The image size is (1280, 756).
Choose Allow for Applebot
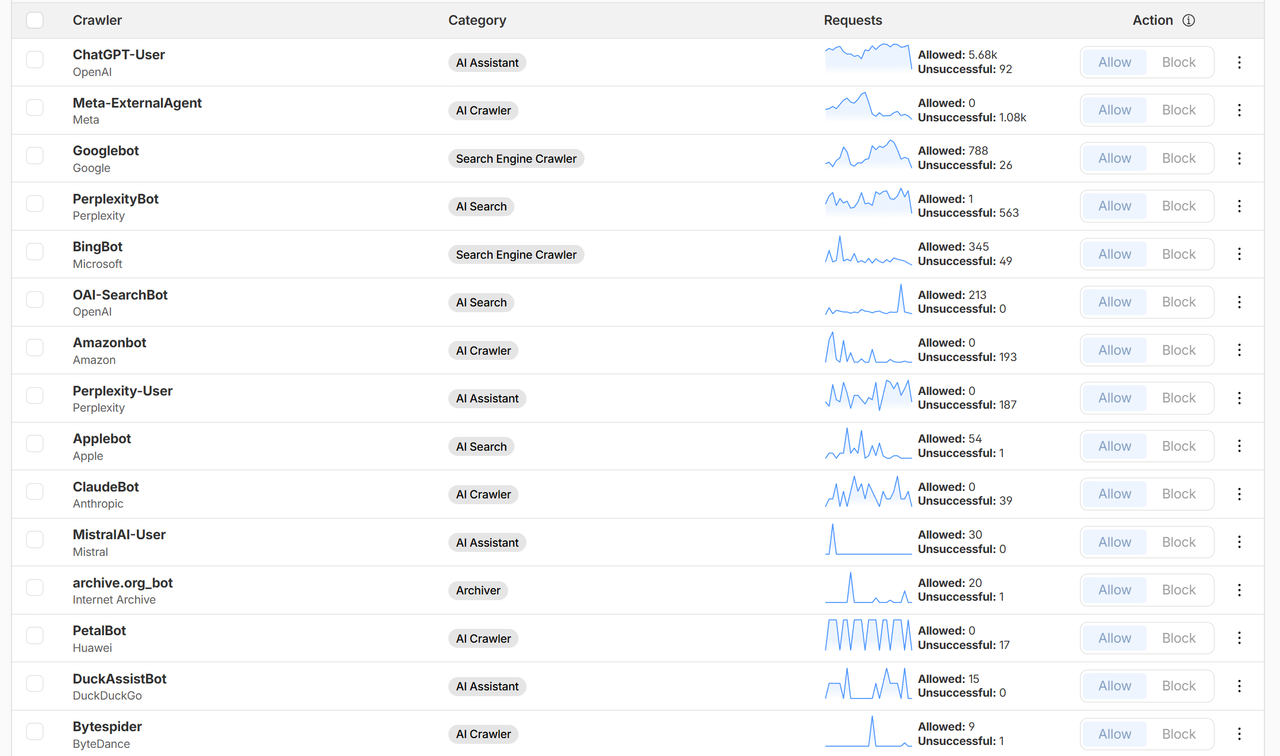1115,446
